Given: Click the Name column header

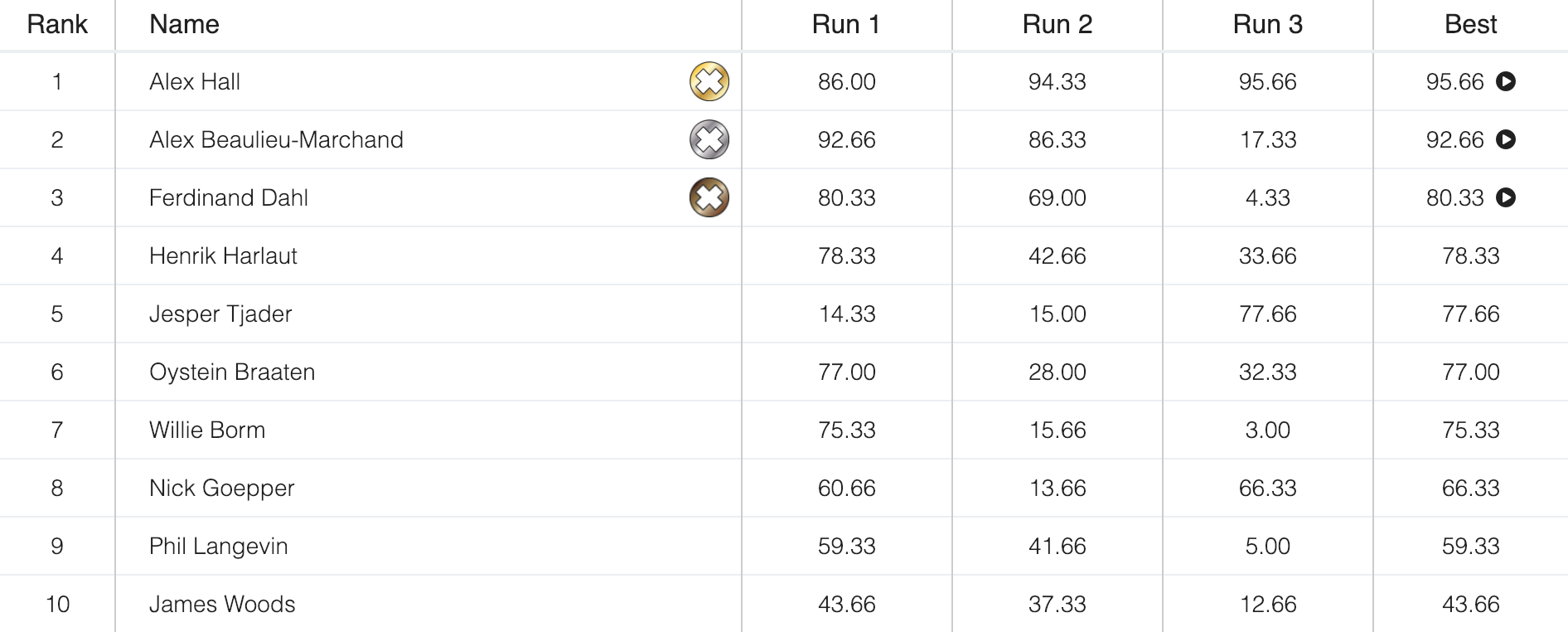Looking at the screenshot, I should click(184, 24).
